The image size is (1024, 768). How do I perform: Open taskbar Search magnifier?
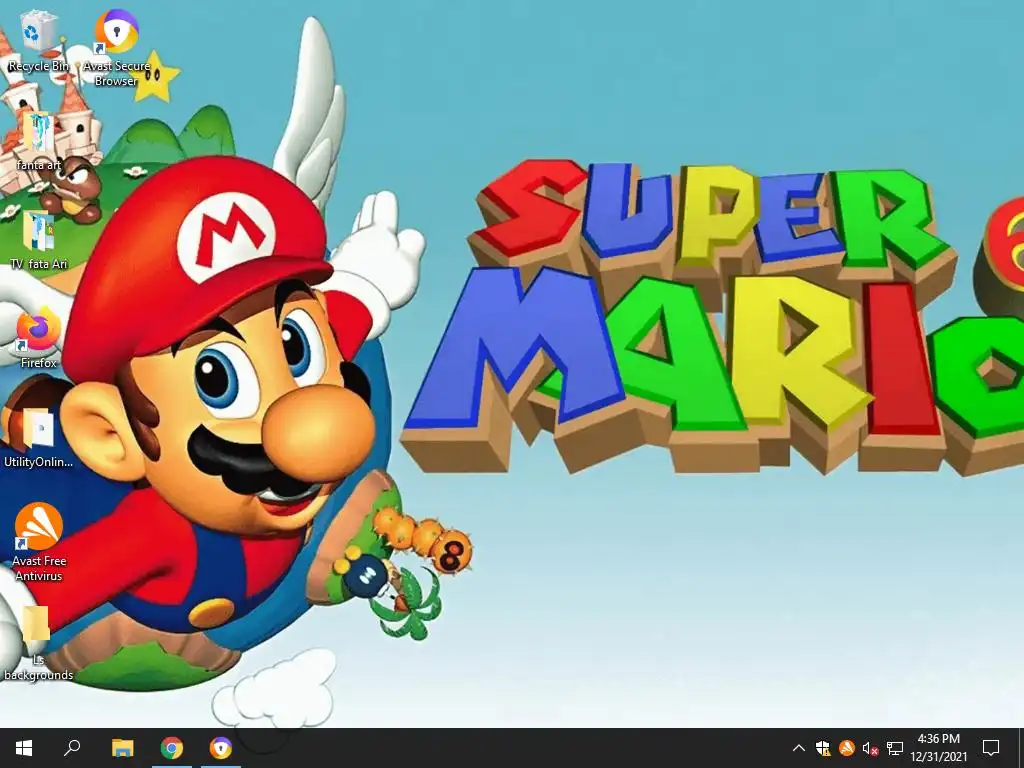[72, 748]
